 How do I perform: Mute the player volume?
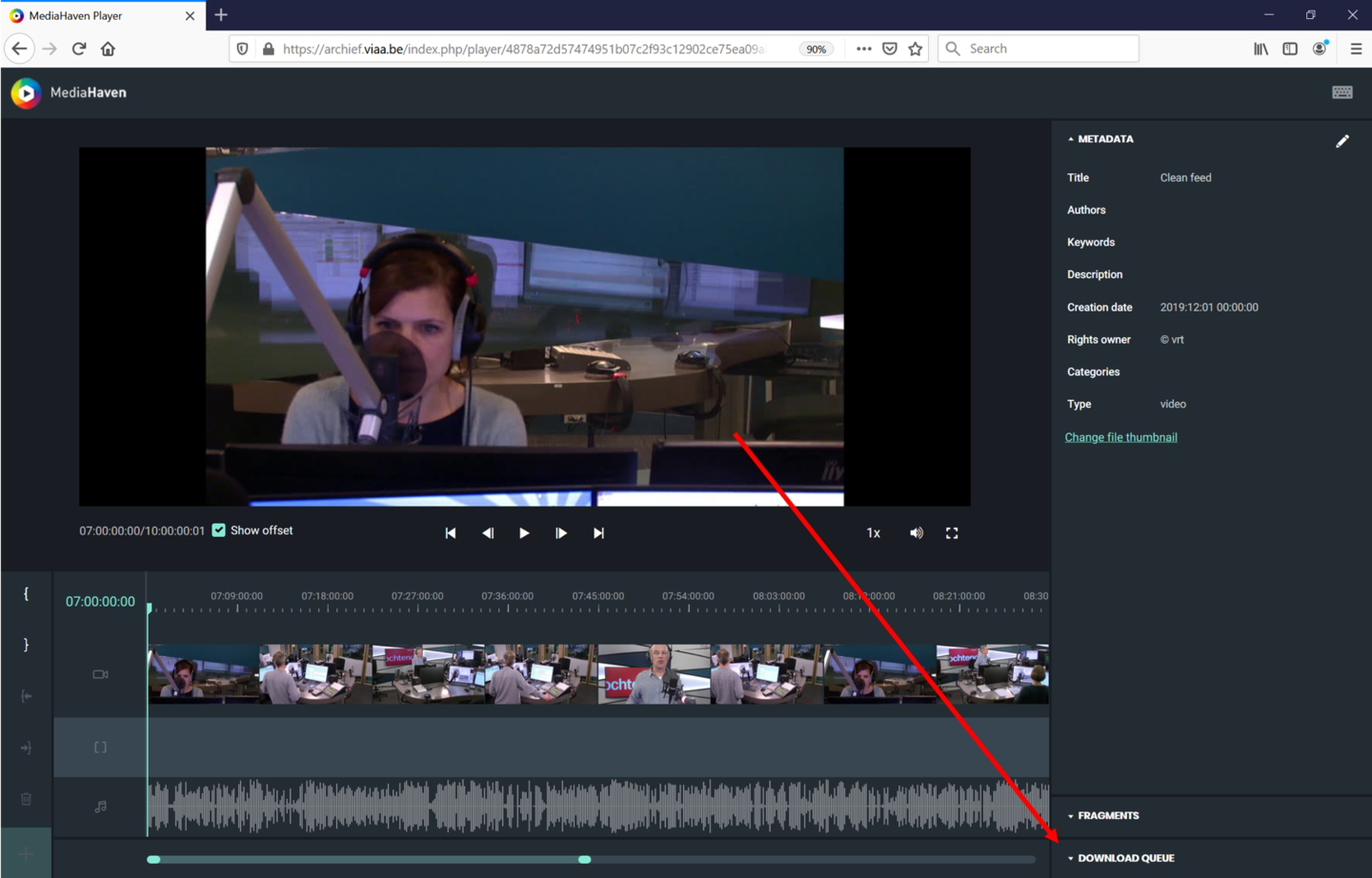point(916,533)
